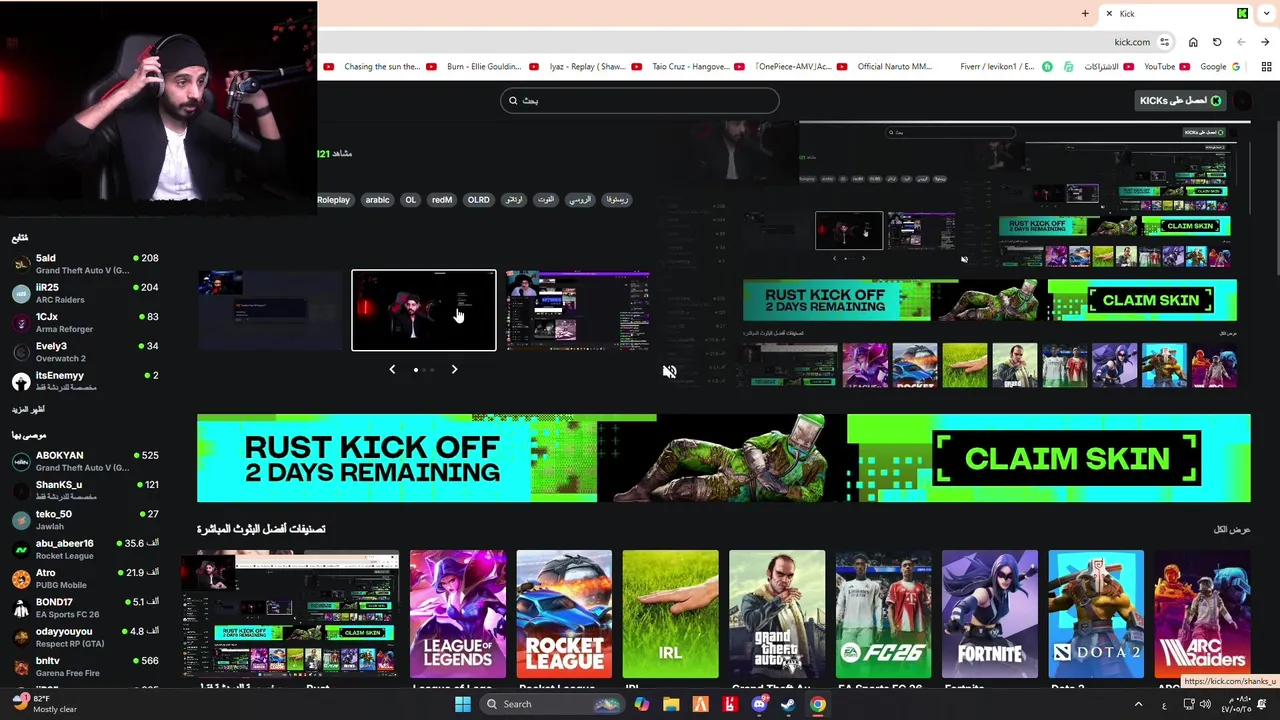Image resolution: width=1280 pixels, height=720 pixels.
Task: Expand the Chrome tab search dropdown
Action: (x=1264, y=13)
